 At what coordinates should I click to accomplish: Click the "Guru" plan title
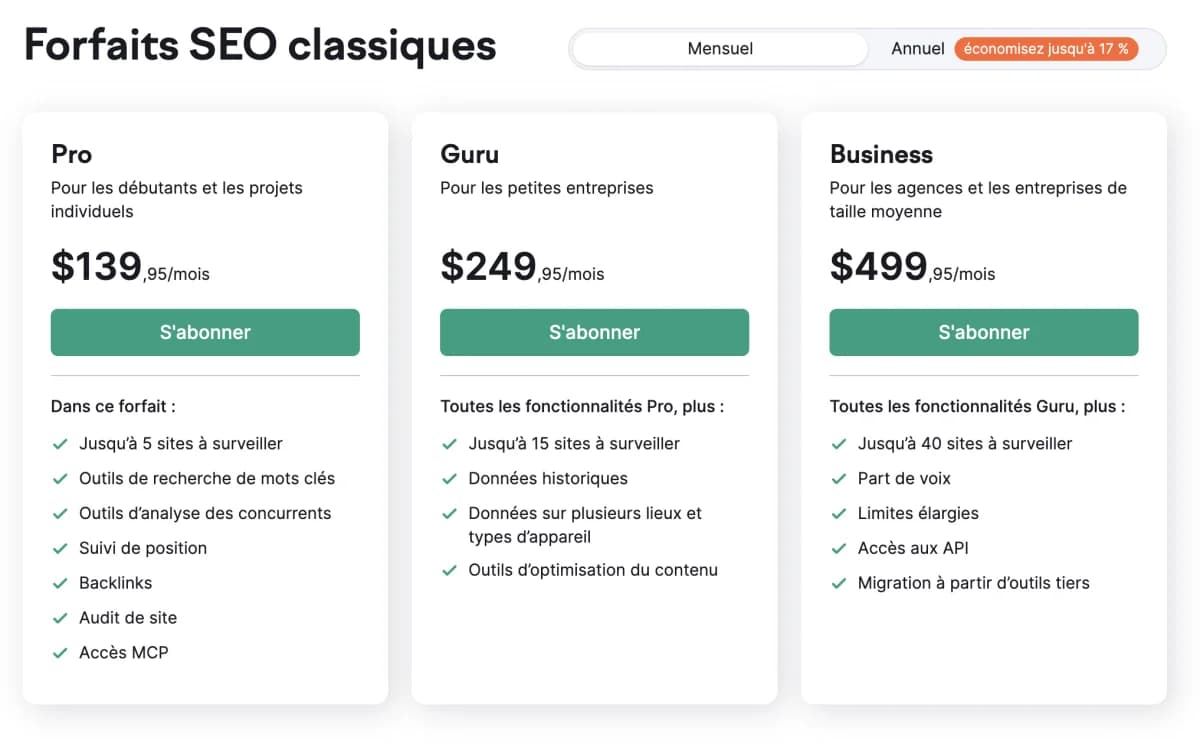[x=468, y=154]
